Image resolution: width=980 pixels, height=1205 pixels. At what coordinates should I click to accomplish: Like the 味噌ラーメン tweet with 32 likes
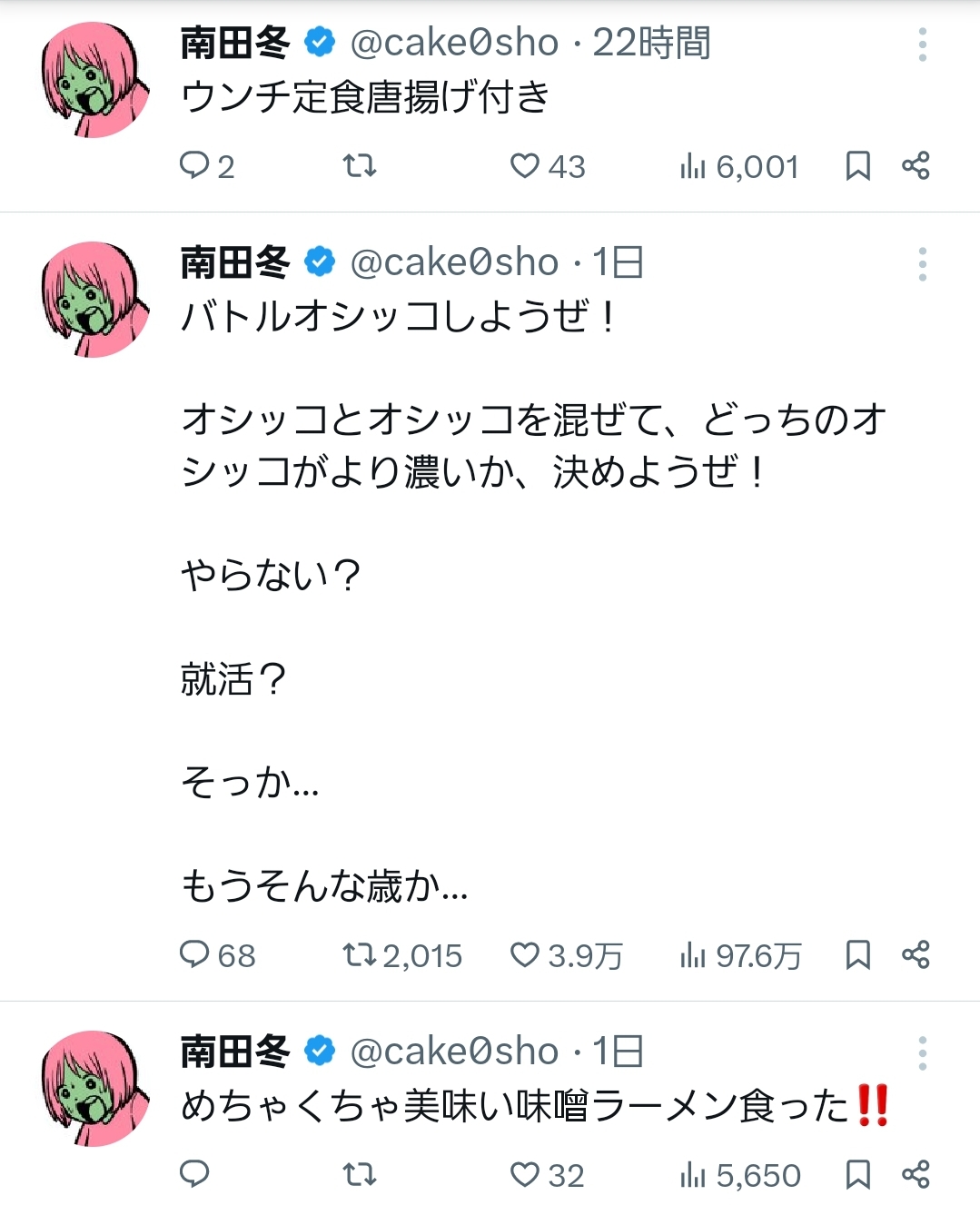point(525,1174)
